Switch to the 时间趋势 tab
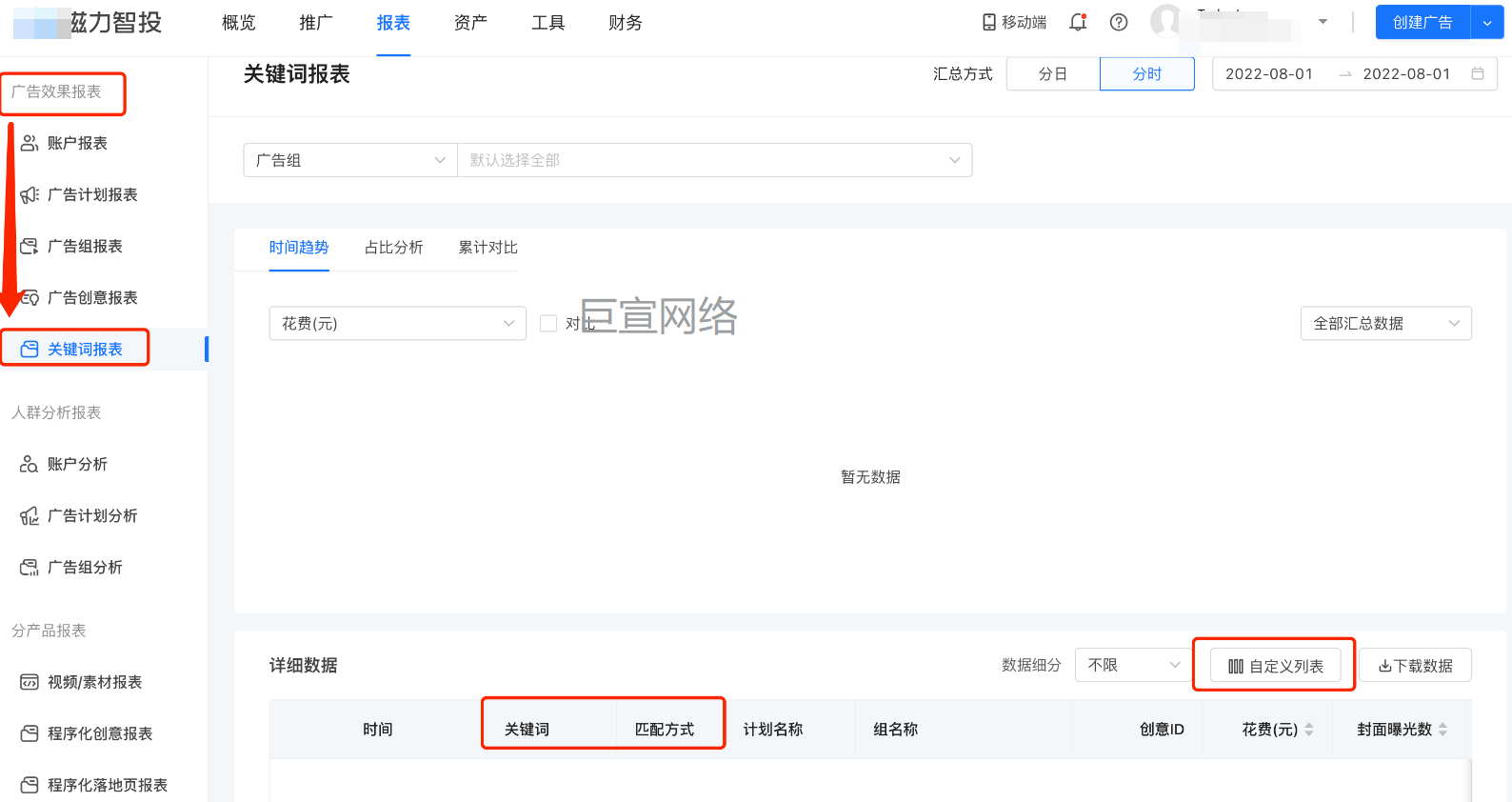Image resolution: width=1512 pixels, height=802 pixels. click(x=299, y=248)
